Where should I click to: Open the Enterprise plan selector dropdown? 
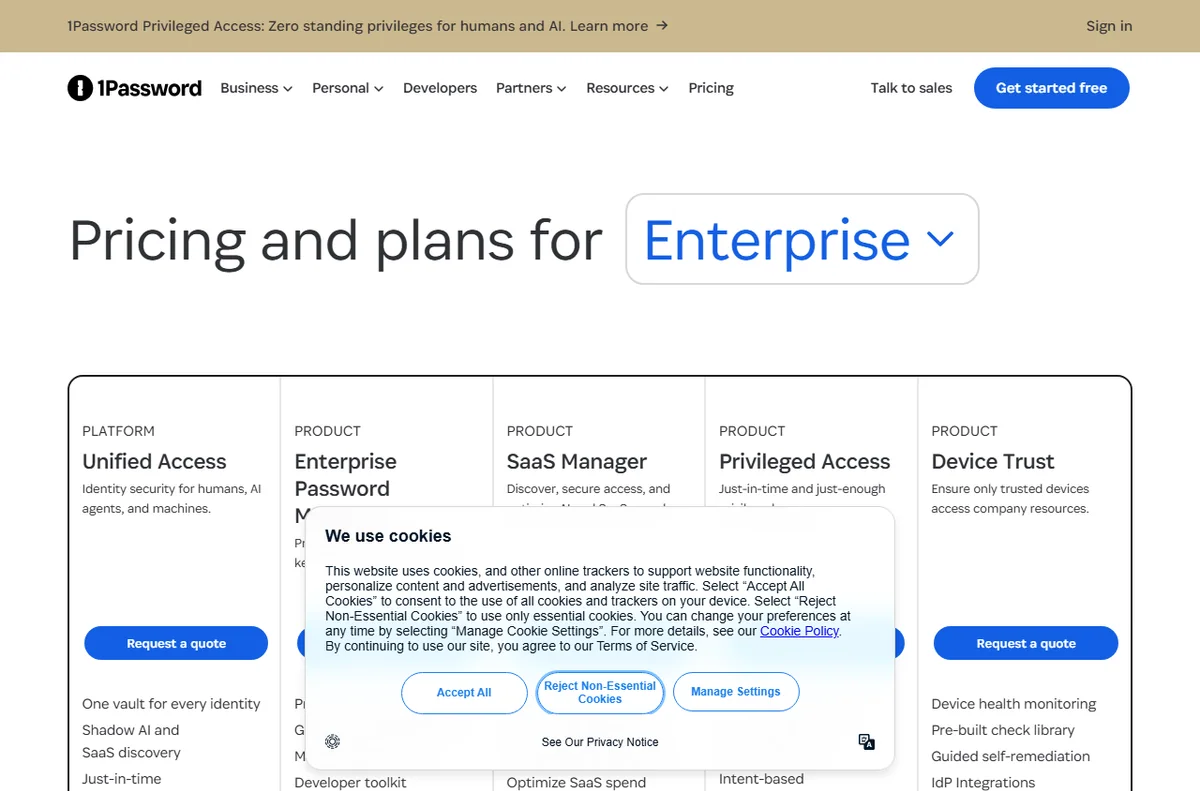pos(802,239)
